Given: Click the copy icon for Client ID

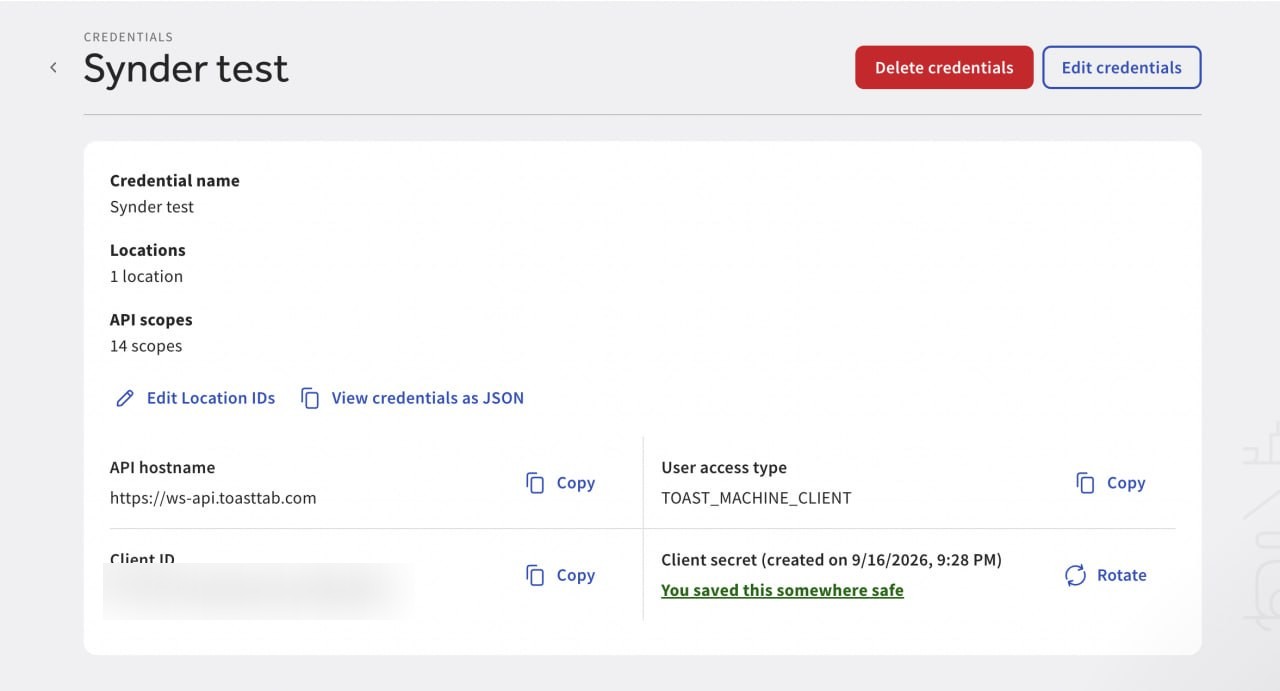Looking at the screenshot, I should 535,575.
